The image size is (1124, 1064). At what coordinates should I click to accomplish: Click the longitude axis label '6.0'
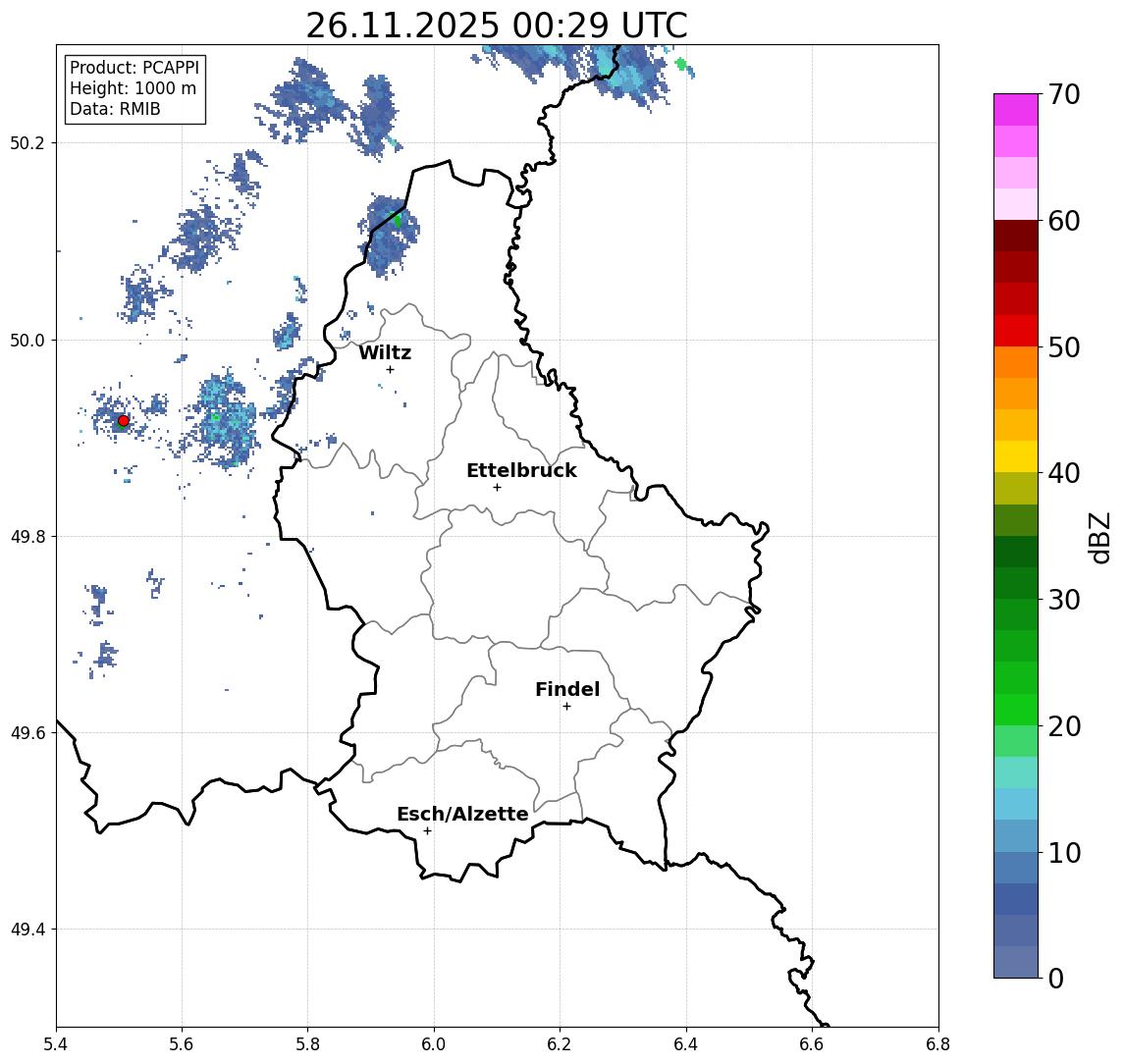tap(434, 1044)
